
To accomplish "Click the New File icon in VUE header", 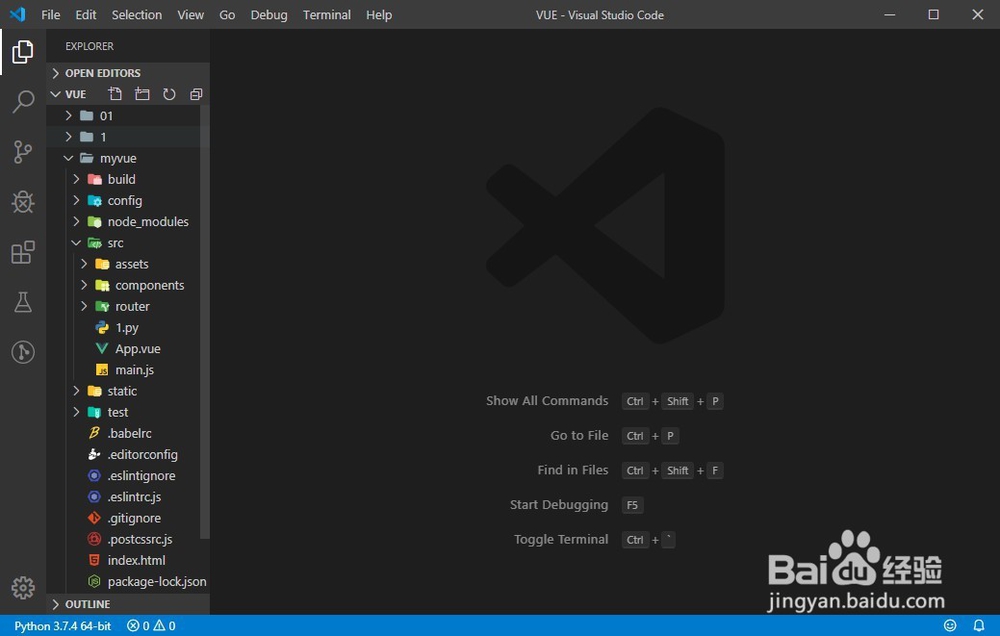I will [x=115, y=94].
